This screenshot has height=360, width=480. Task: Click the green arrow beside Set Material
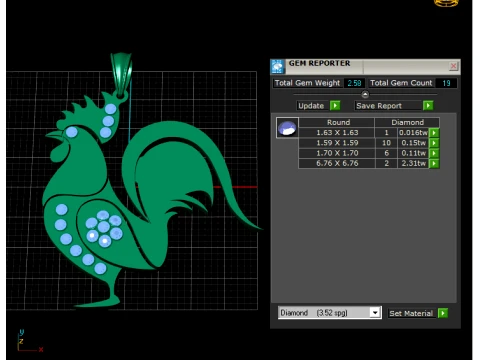click(x=443, y=313)
